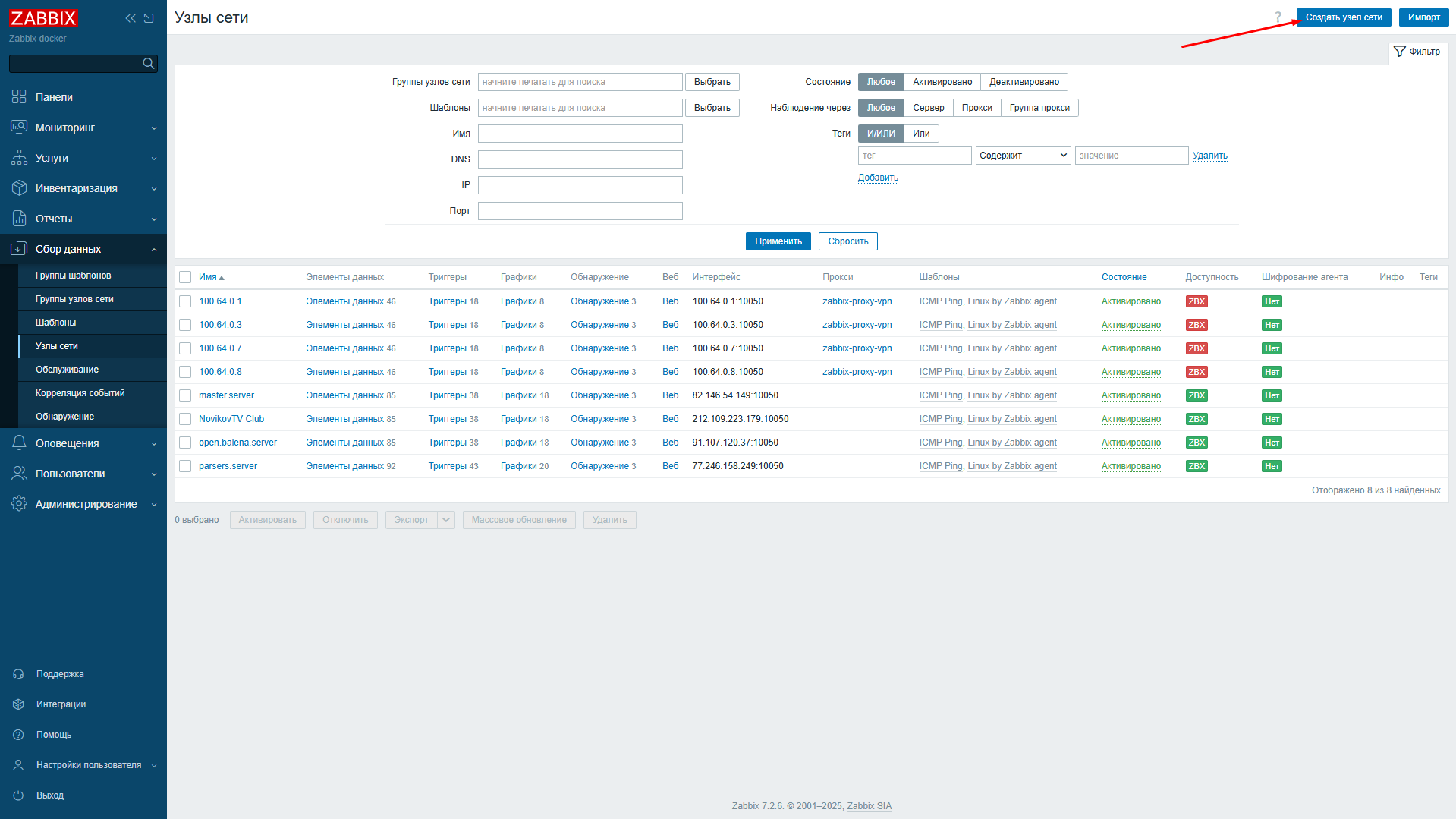
Task: Click the Оповещения bell icon
Action: coord(19,443)
